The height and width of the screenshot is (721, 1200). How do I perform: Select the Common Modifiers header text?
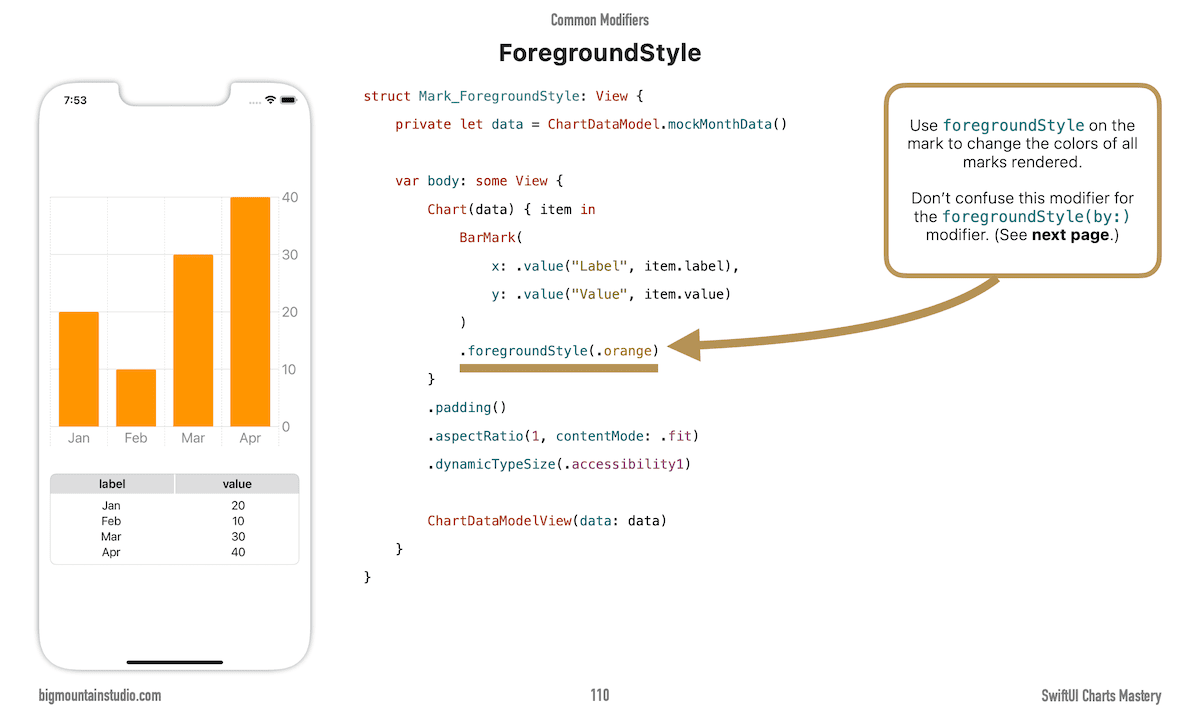coord(599,19)
